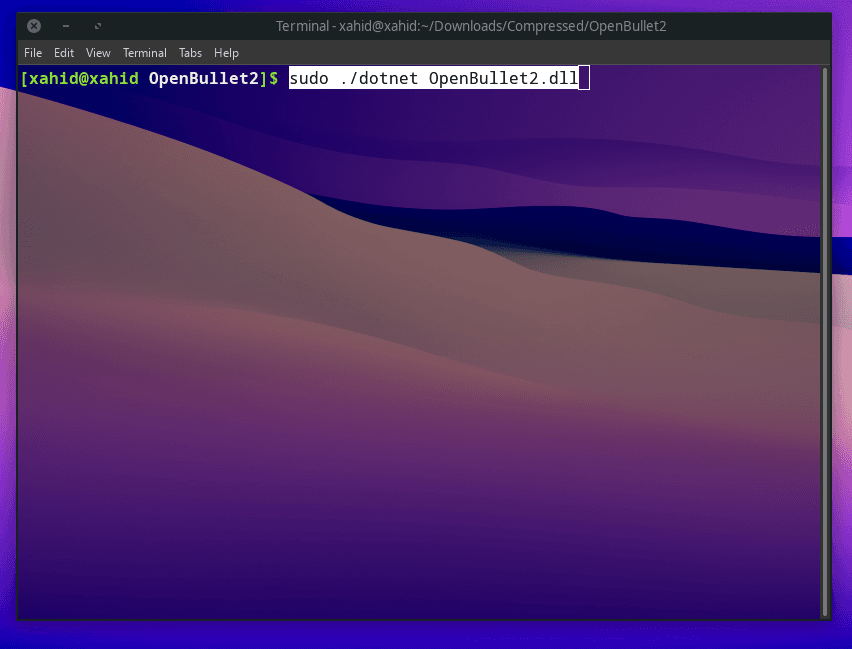Click the purple desktop background edge
The width and height of the screenshot is (852, 649).
tap(843, 400)
